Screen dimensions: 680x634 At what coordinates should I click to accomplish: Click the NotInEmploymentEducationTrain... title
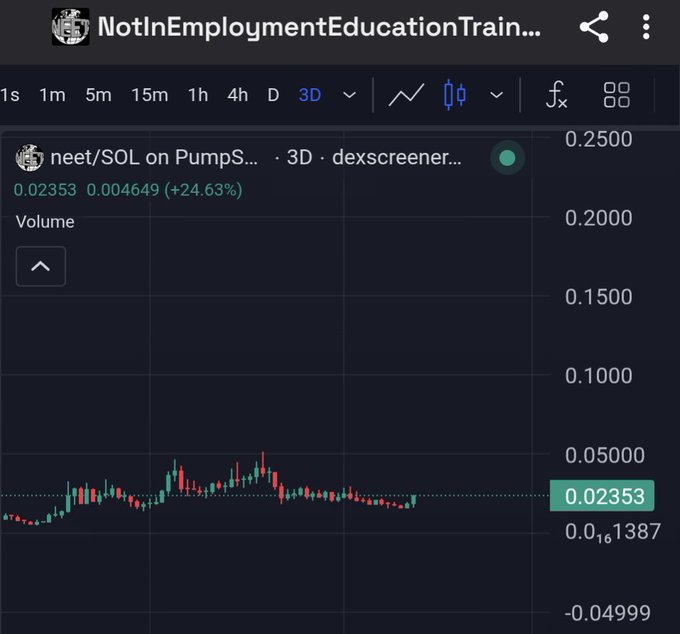click(319, 27)
